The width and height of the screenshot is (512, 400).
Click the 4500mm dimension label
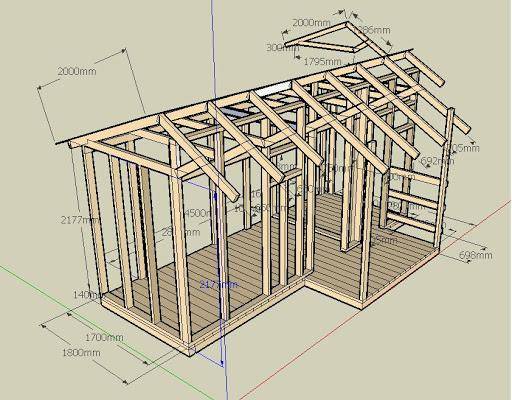pyautogui.click(x=197, y=213)
